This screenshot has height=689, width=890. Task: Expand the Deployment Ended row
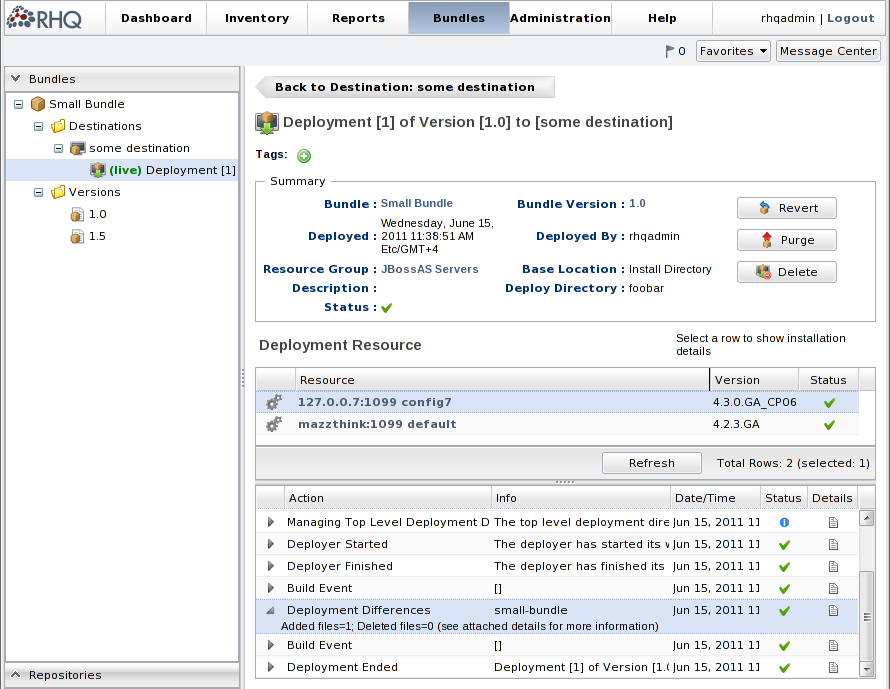[271, 667]
